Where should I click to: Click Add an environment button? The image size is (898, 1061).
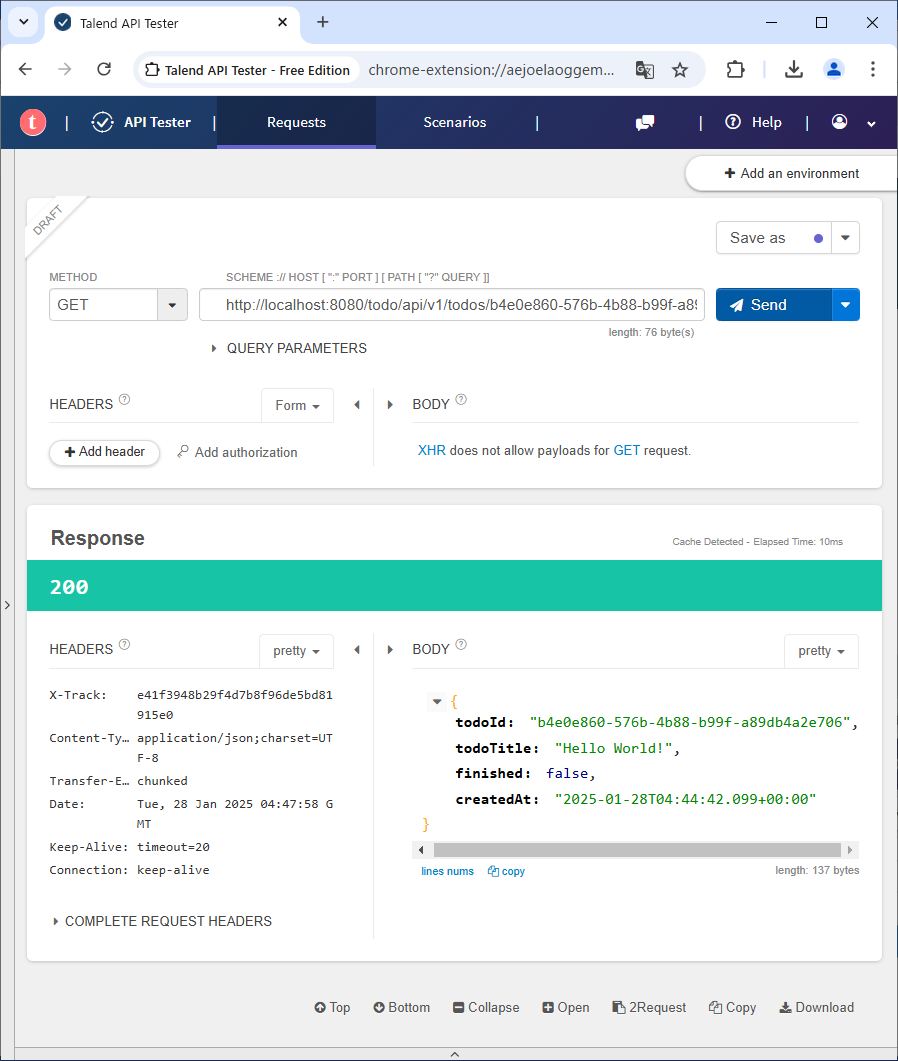[790, 173]
